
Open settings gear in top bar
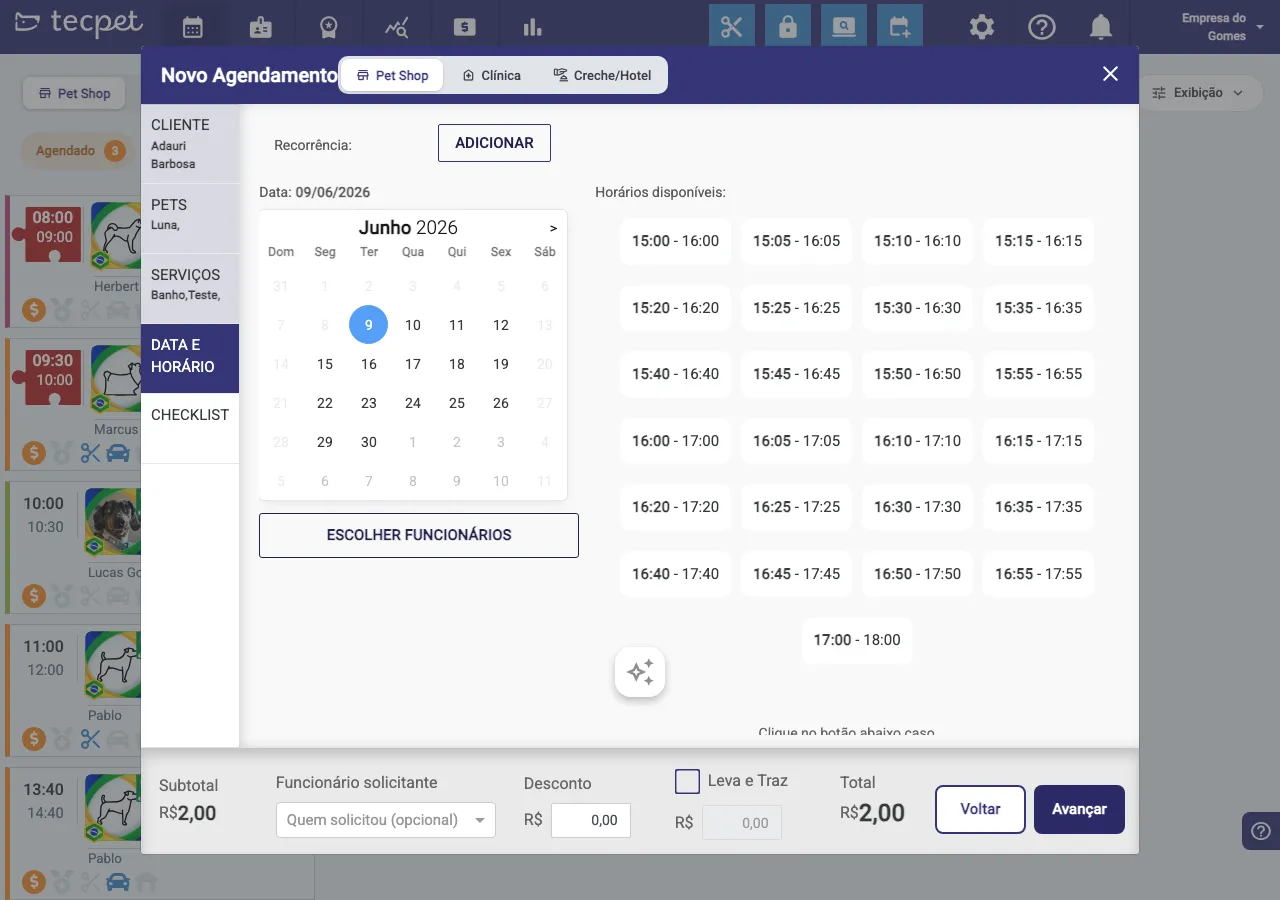(x=982, y=27)
